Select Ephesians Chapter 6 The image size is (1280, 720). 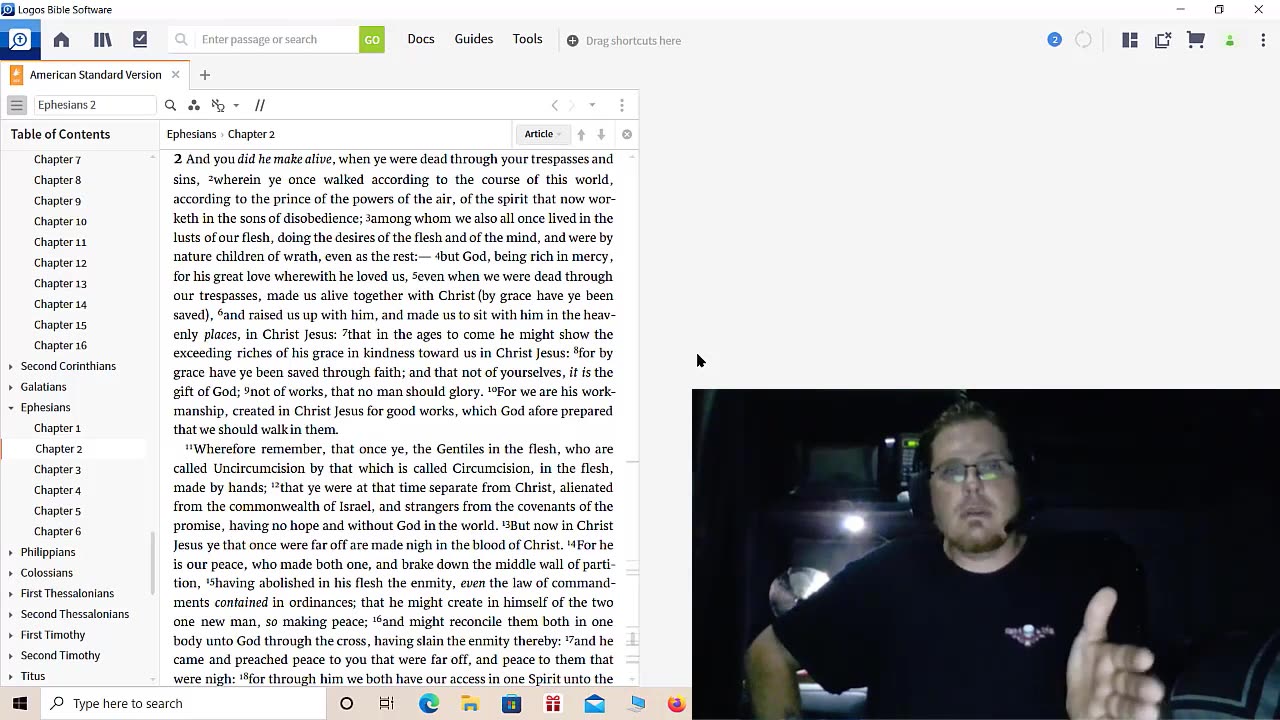tap(57, 531)
